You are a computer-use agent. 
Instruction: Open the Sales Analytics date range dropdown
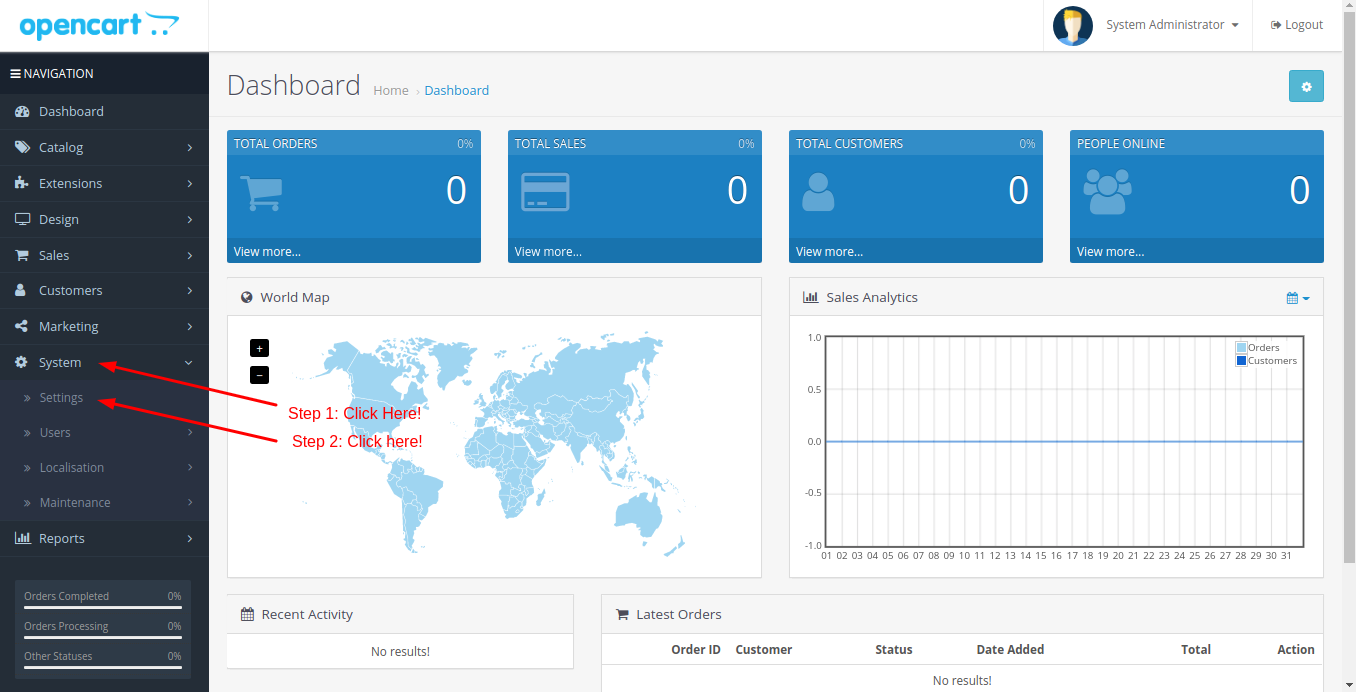click(x=1298, y=298)
